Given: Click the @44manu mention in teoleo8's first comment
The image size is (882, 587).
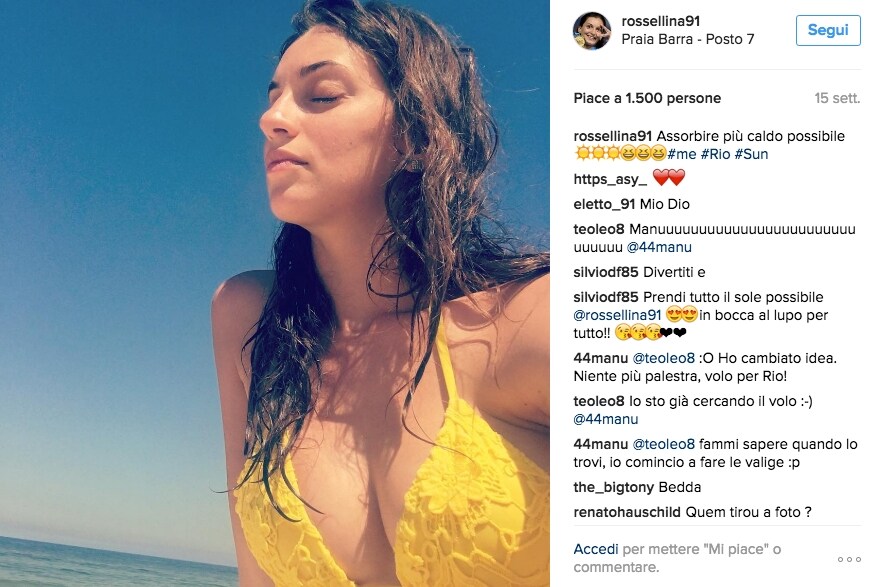Looking at the screenshot, I should (x=659, y=247).
